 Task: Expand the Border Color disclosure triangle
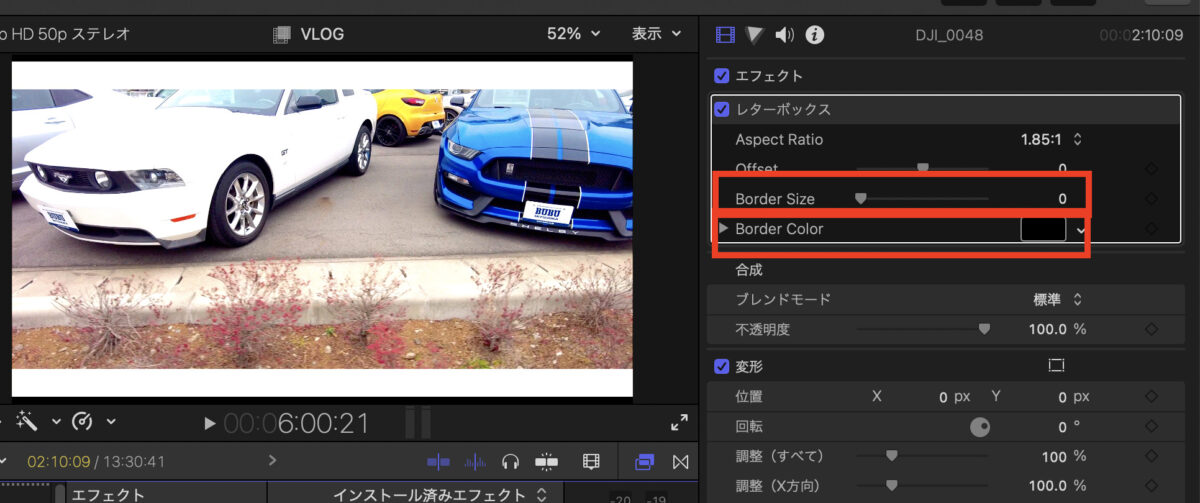[x=724, y=229]
